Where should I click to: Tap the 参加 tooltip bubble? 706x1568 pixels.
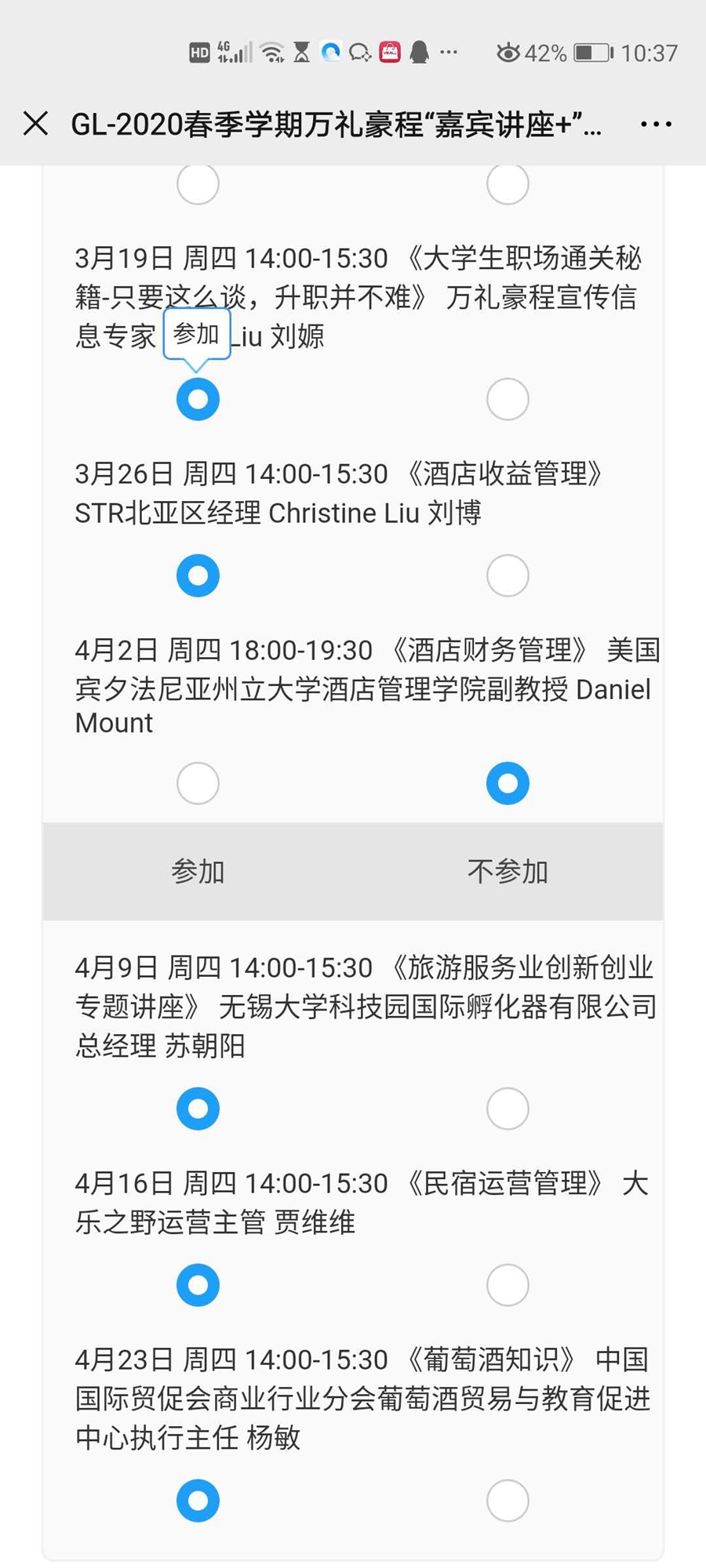[196, 334]
